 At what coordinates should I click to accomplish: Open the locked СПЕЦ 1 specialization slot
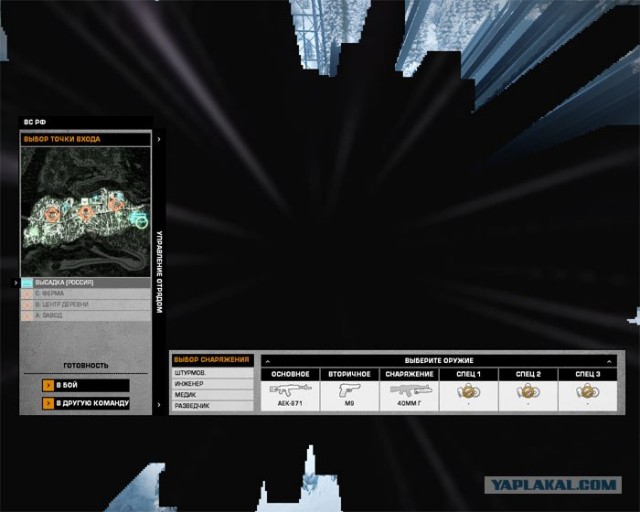coord(469,392)
